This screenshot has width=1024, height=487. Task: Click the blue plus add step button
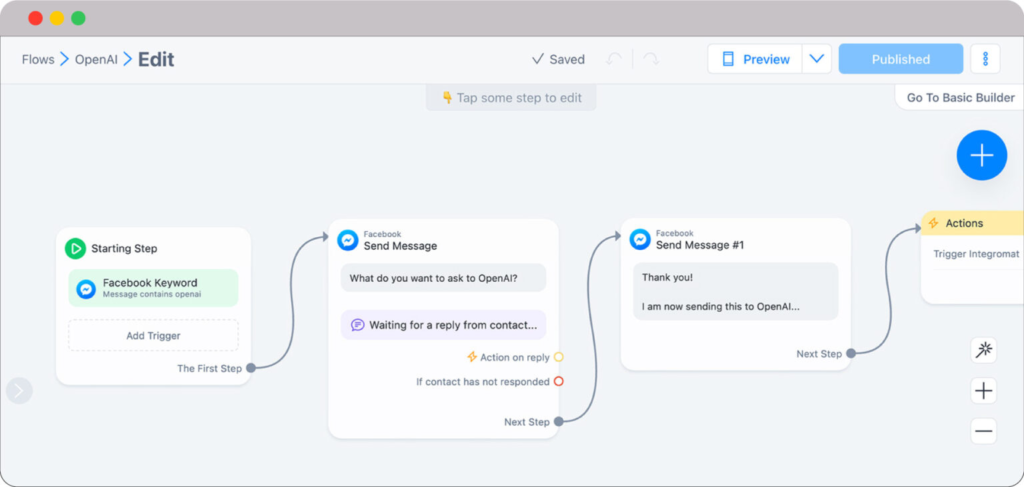tap(982, 155)
